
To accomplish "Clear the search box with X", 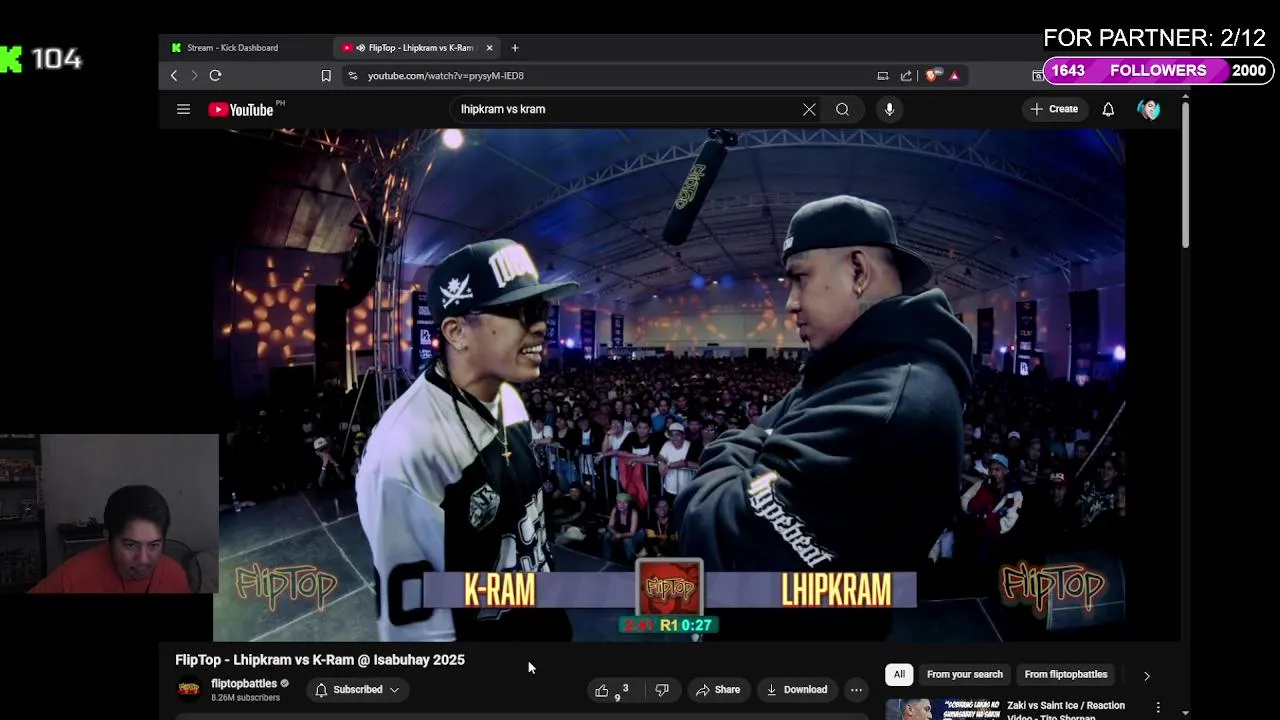I will (x=809, y=109).
